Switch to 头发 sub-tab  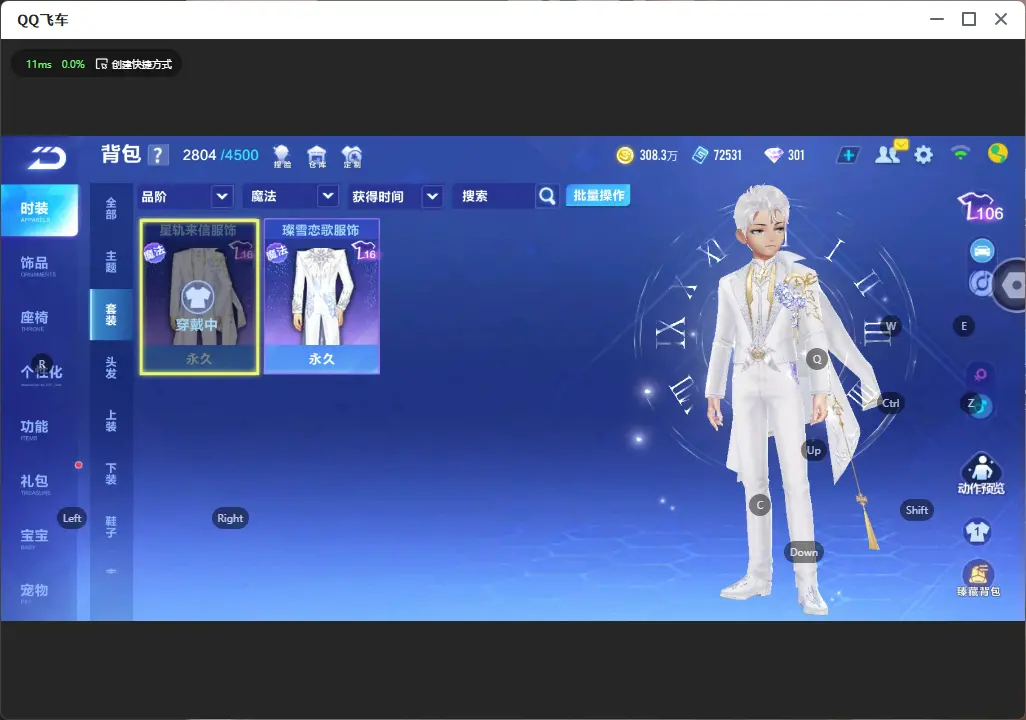point(111,368)
